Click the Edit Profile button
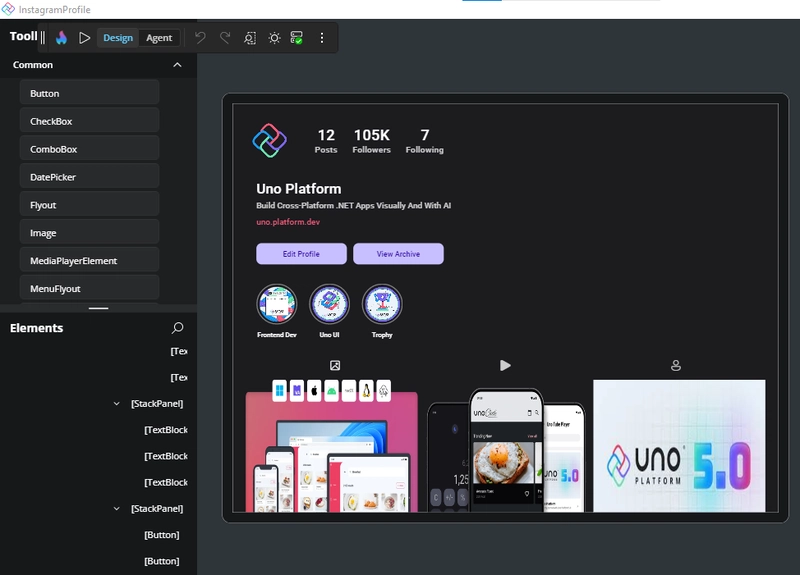This screenshot has height=575, width=800. click(x=302, y=254)
